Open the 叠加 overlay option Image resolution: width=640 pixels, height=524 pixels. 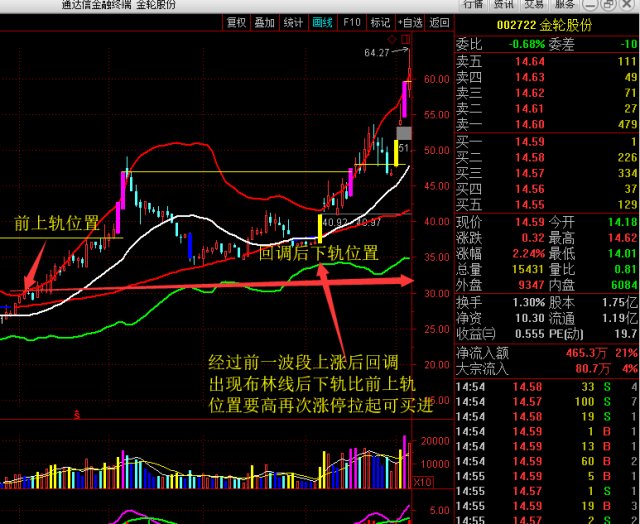[264, 21]
